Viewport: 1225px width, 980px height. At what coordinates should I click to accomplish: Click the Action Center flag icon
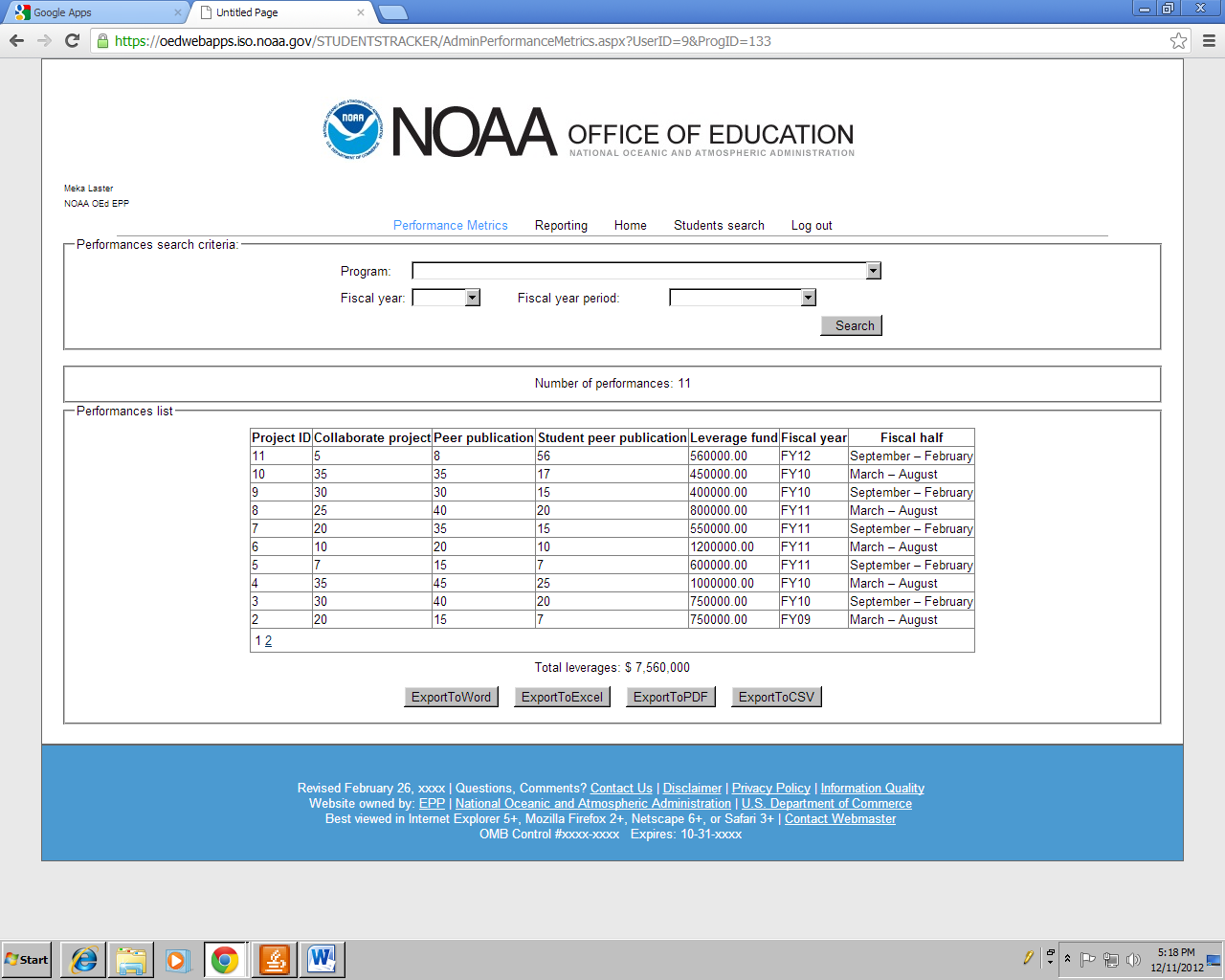(x=1088, y=959)
